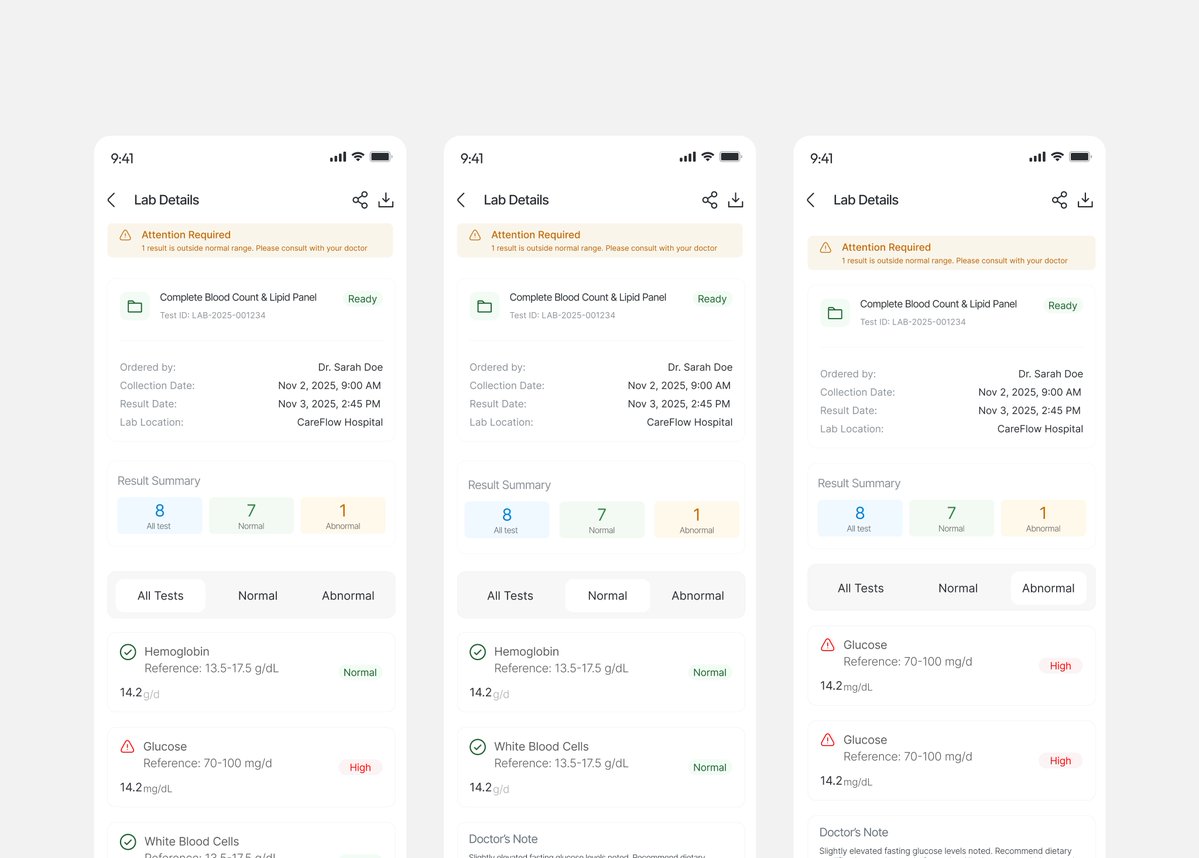Tap warning triangle in right Attention Required banner
The image size is (1199, 858).
coord(826,247)
